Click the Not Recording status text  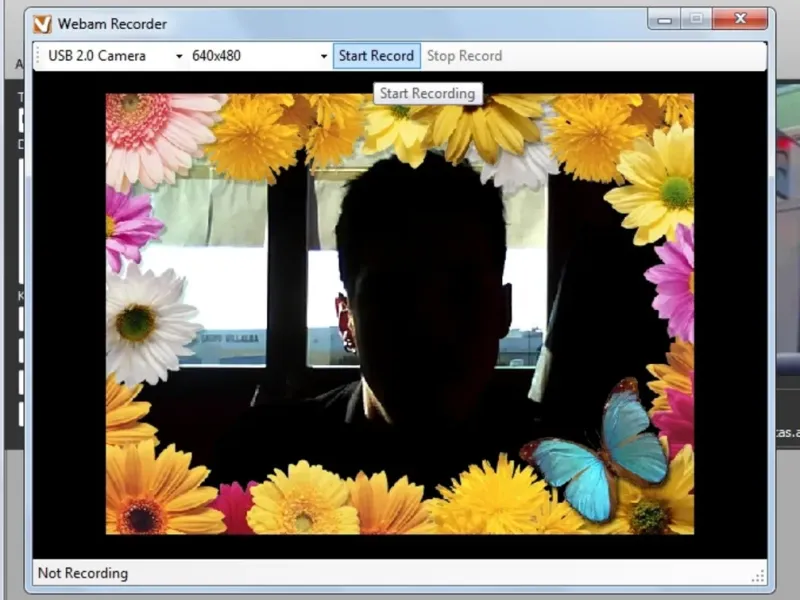[83, 573]
